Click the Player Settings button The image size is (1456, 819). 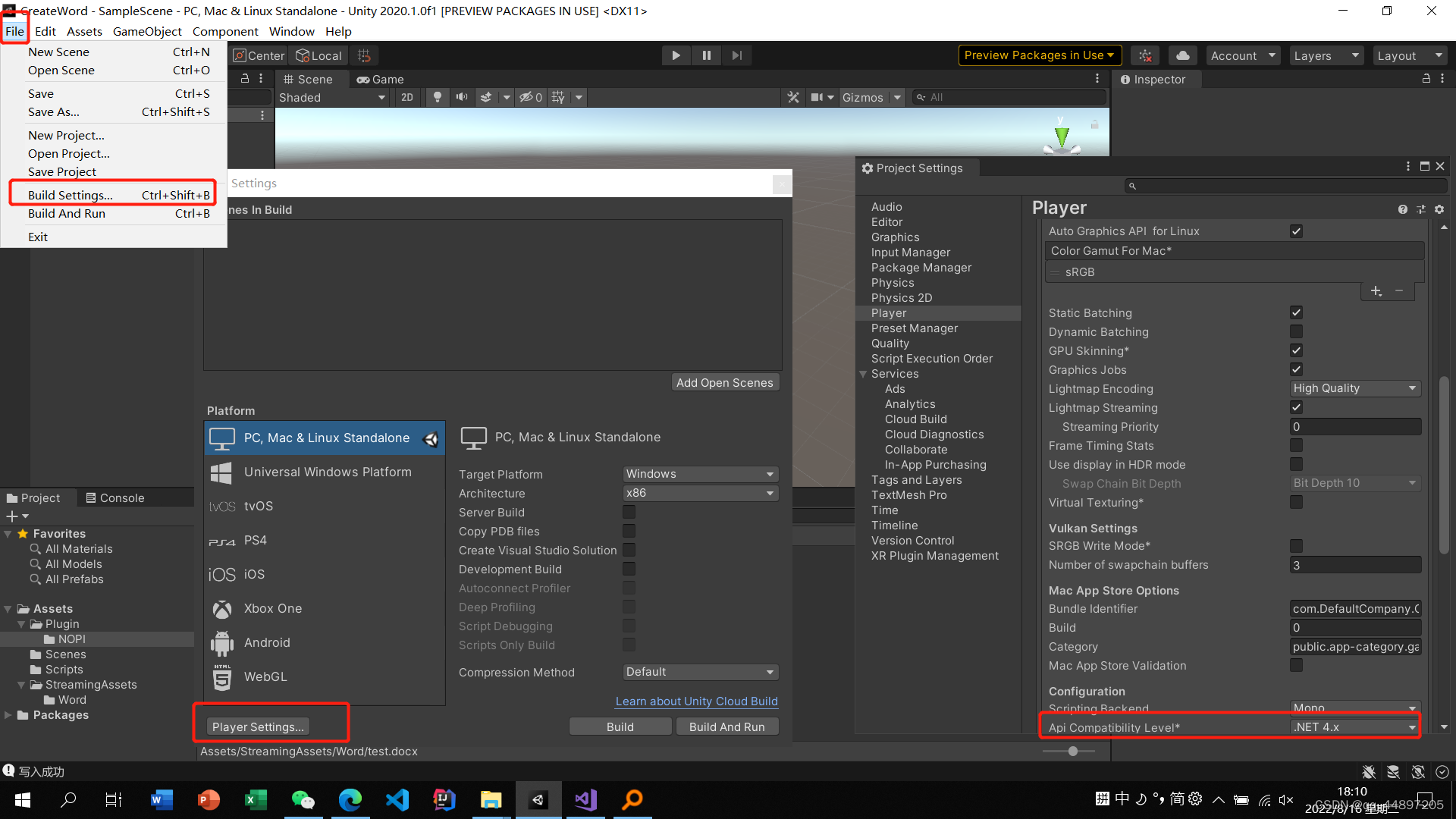[x=257, y=727]
